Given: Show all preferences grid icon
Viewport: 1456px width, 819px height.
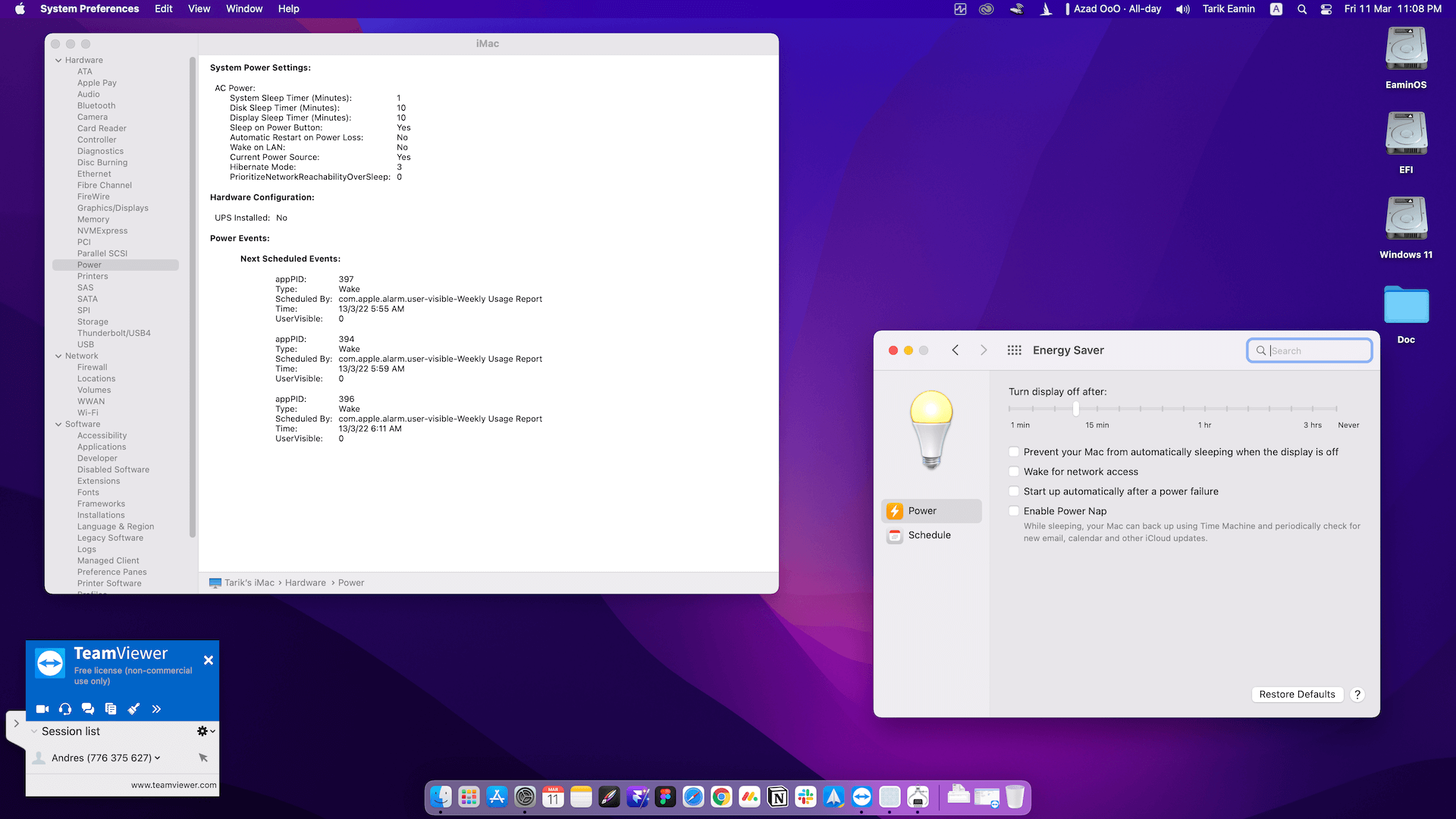Looking at the screenshot, I should tap(1014, 350).
